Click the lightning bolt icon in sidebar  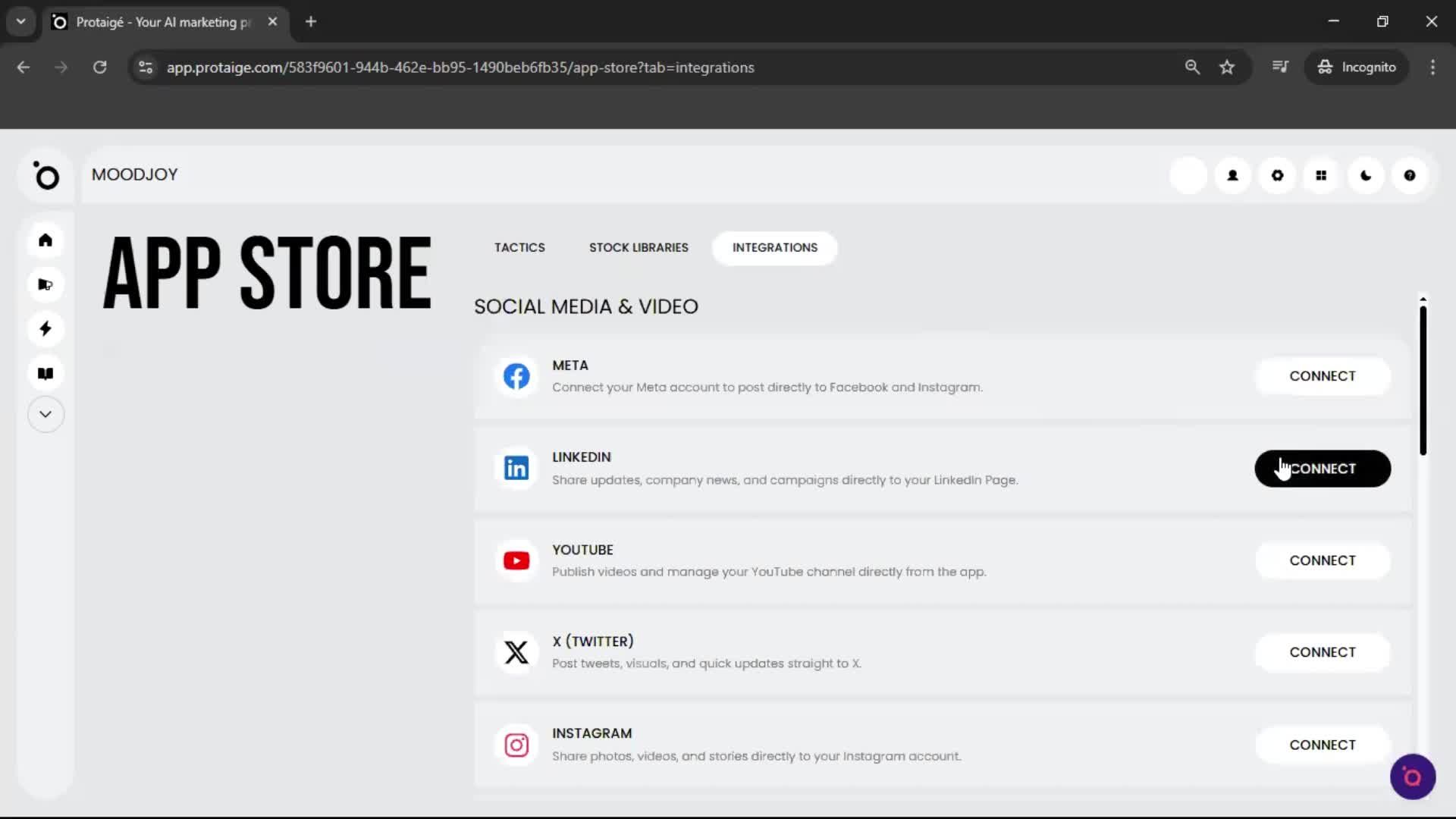tap(45, 328)
